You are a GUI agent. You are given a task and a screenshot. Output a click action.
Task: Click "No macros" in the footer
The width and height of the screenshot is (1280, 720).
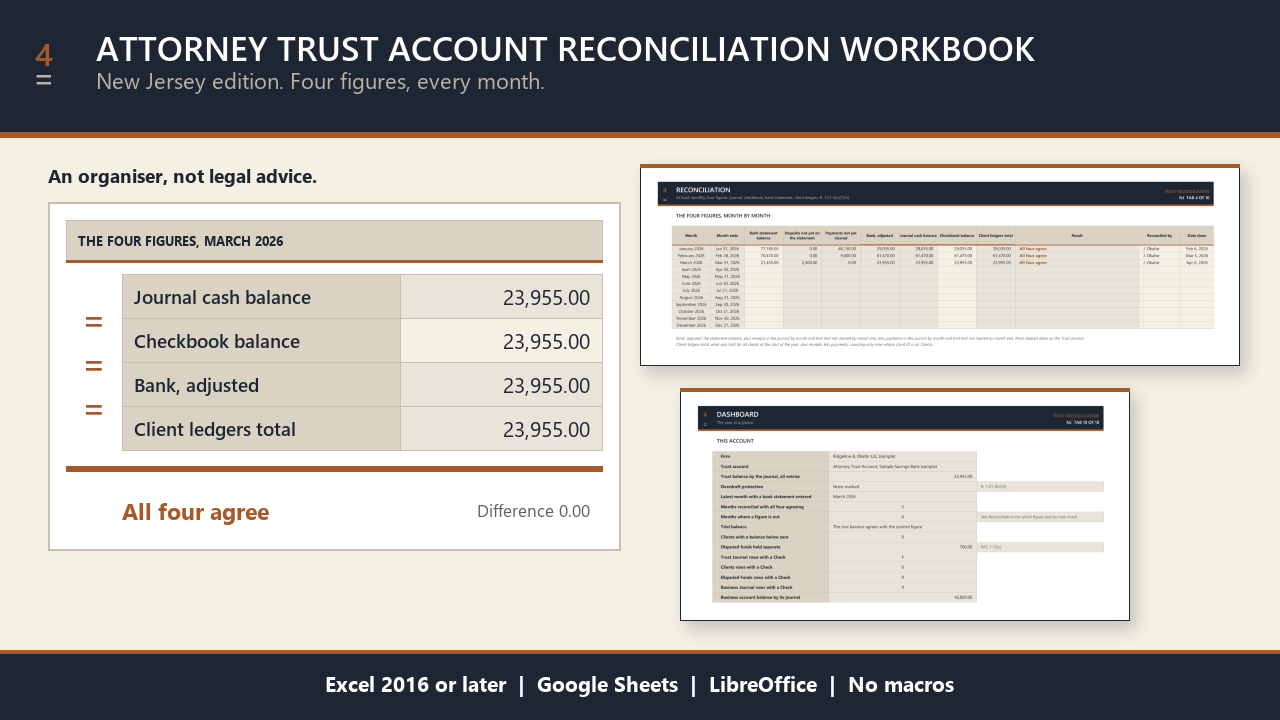click(901, 685)
